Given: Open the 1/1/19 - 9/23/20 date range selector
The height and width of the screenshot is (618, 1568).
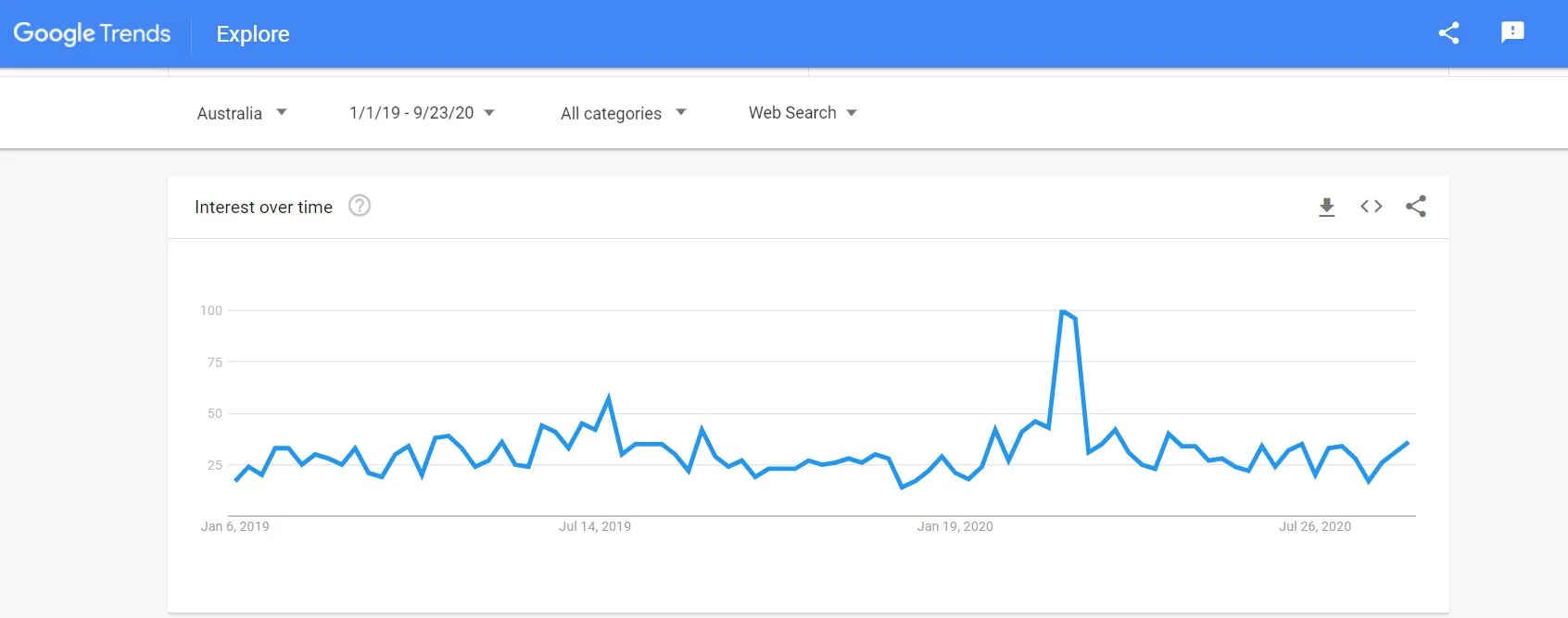Looking at the screenshot, I should (x=422, y=112).
